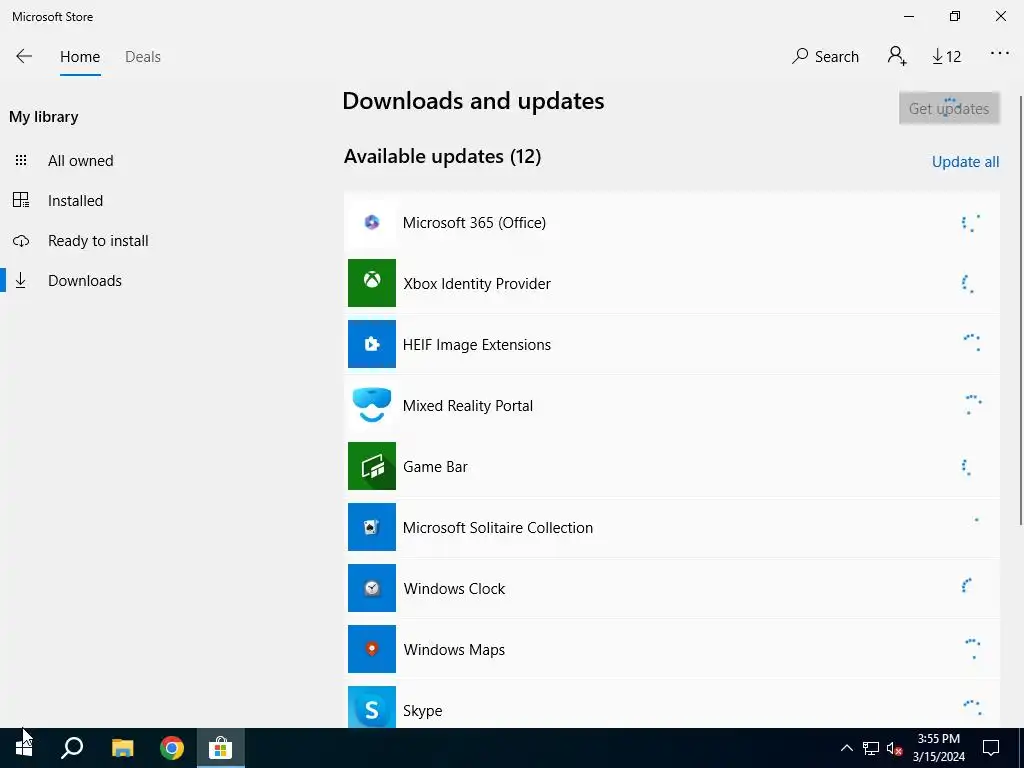Open the Mixed Reality Portal name

468,406
